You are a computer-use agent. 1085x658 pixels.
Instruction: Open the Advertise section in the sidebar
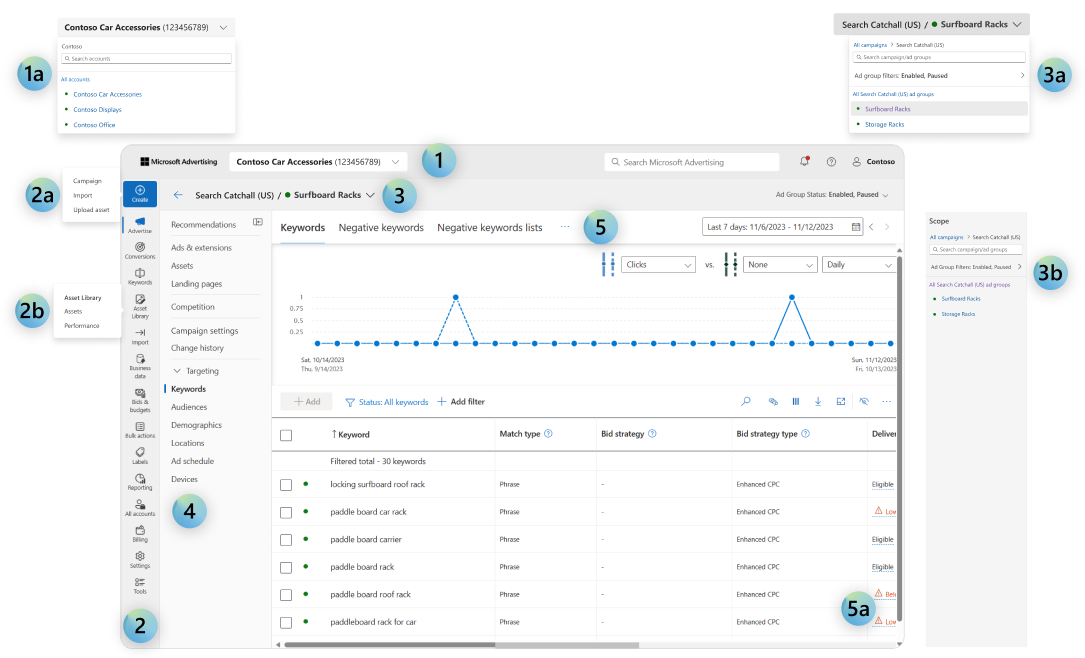[140, 225]
